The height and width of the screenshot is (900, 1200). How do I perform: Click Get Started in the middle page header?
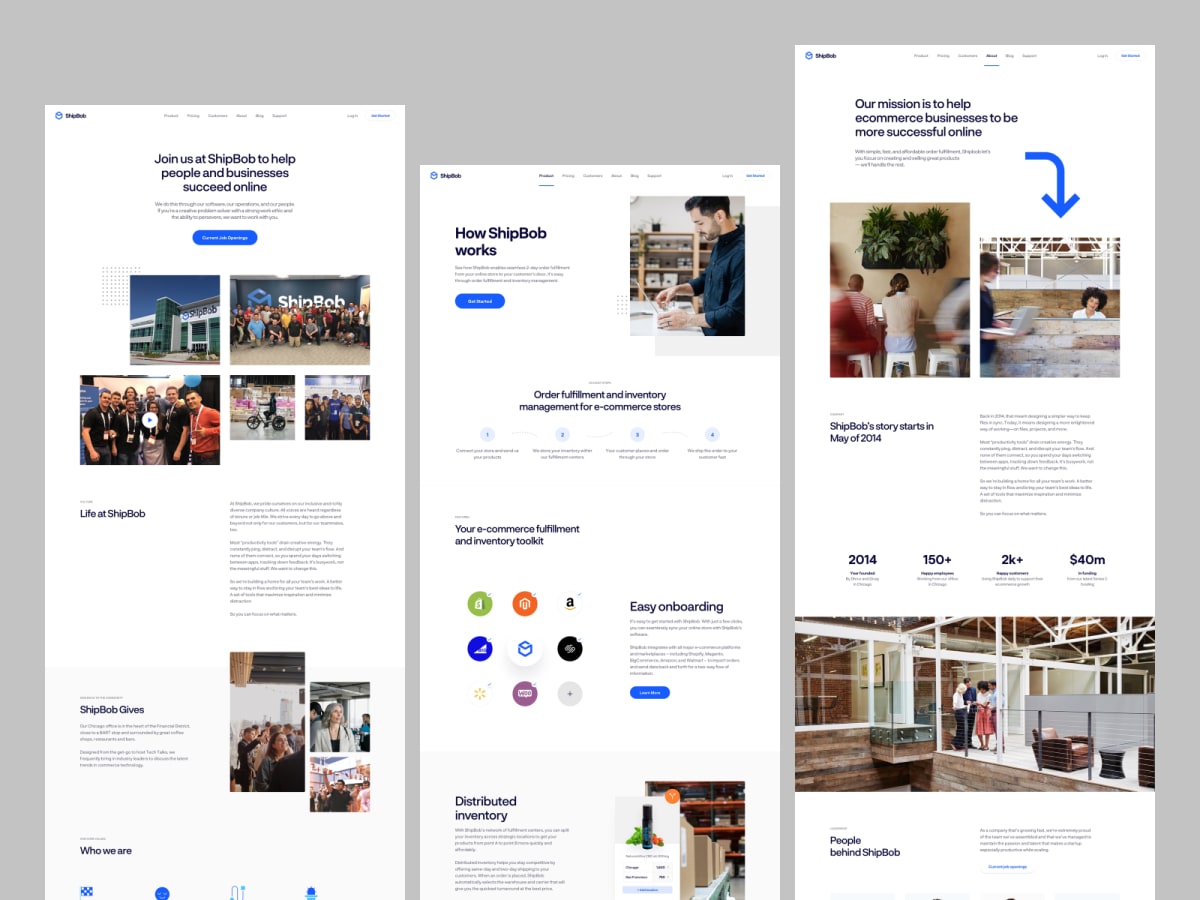tap(756, 176)
